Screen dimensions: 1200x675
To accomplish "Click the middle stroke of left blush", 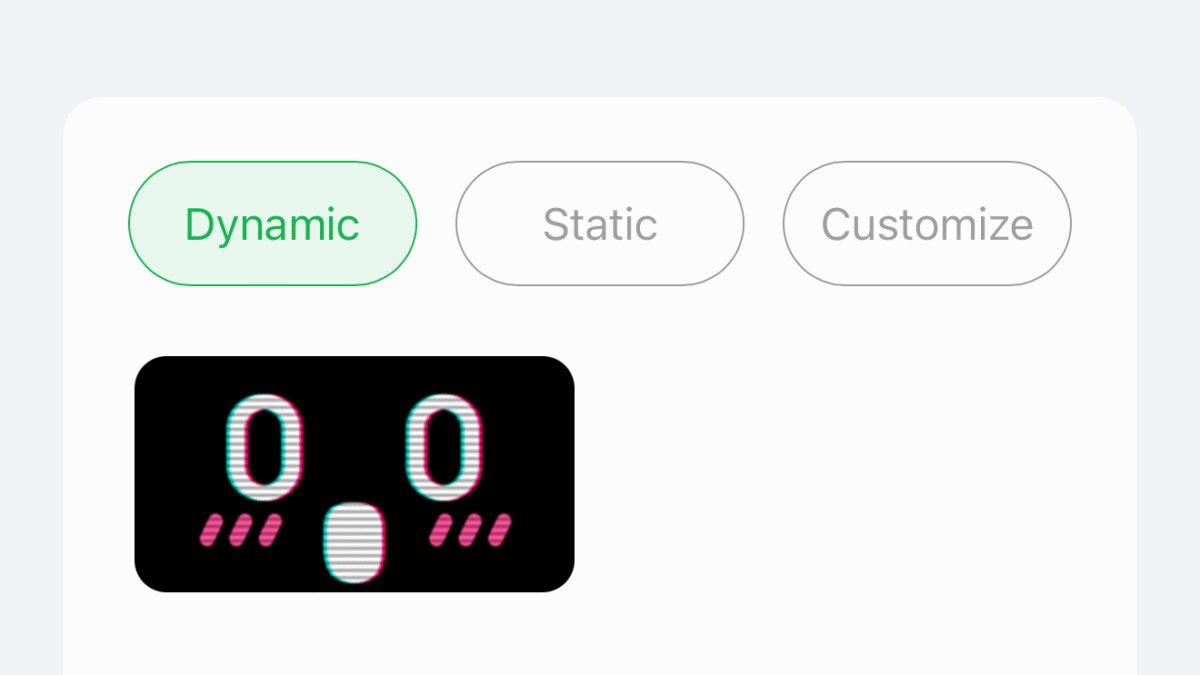I will click(x=240, y=530).
